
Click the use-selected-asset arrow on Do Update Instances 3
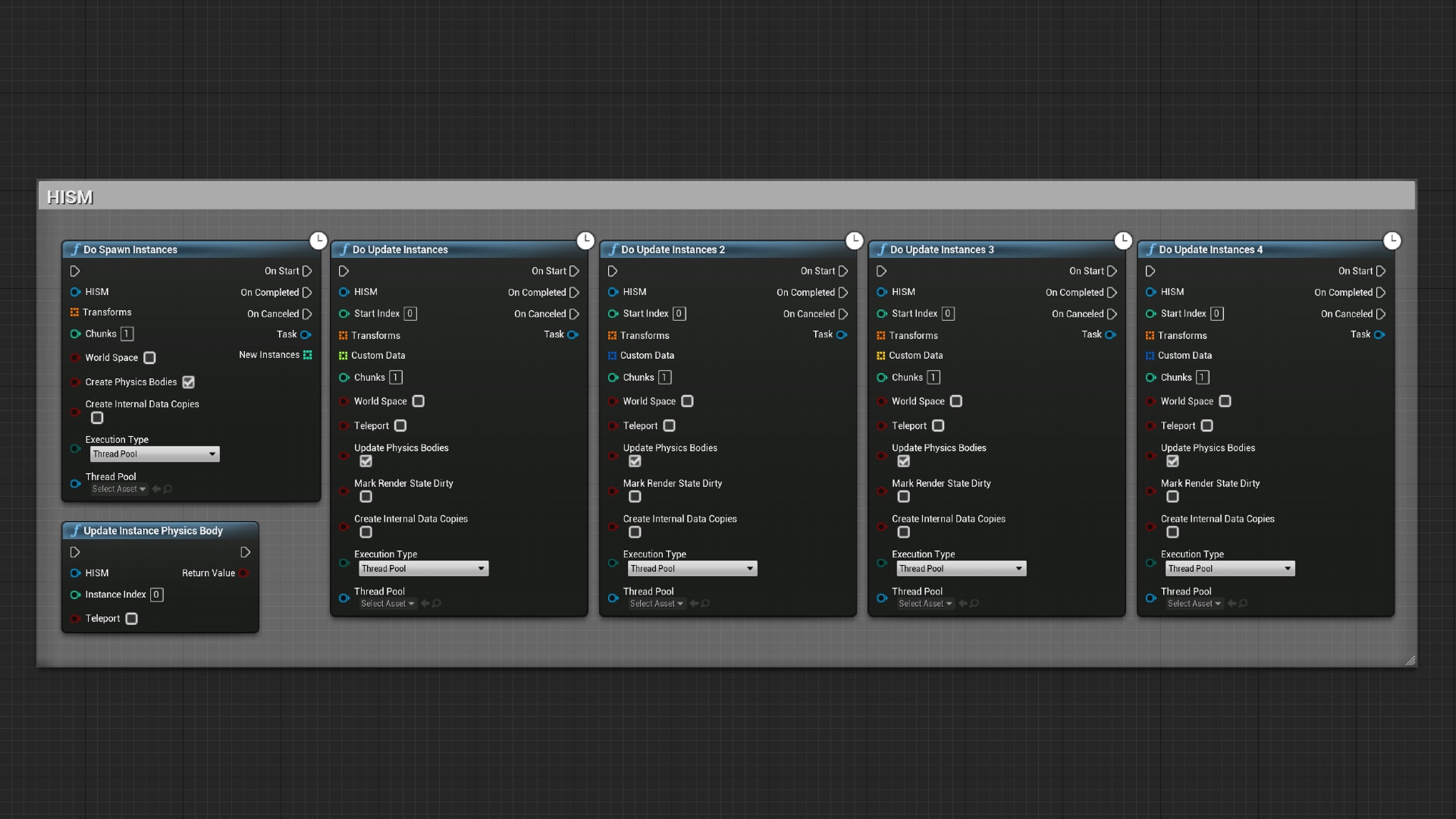(962, 604)
